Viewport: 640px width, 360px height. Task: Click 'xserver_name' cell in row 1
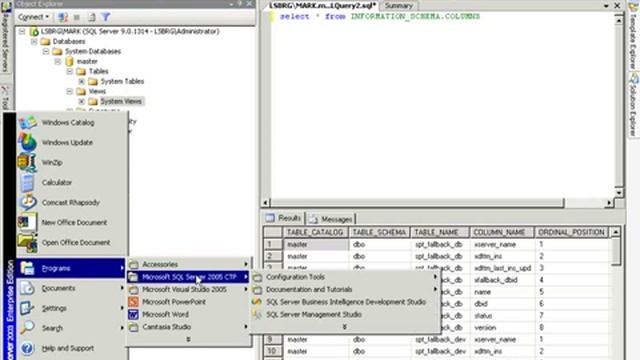coord(502,244)
